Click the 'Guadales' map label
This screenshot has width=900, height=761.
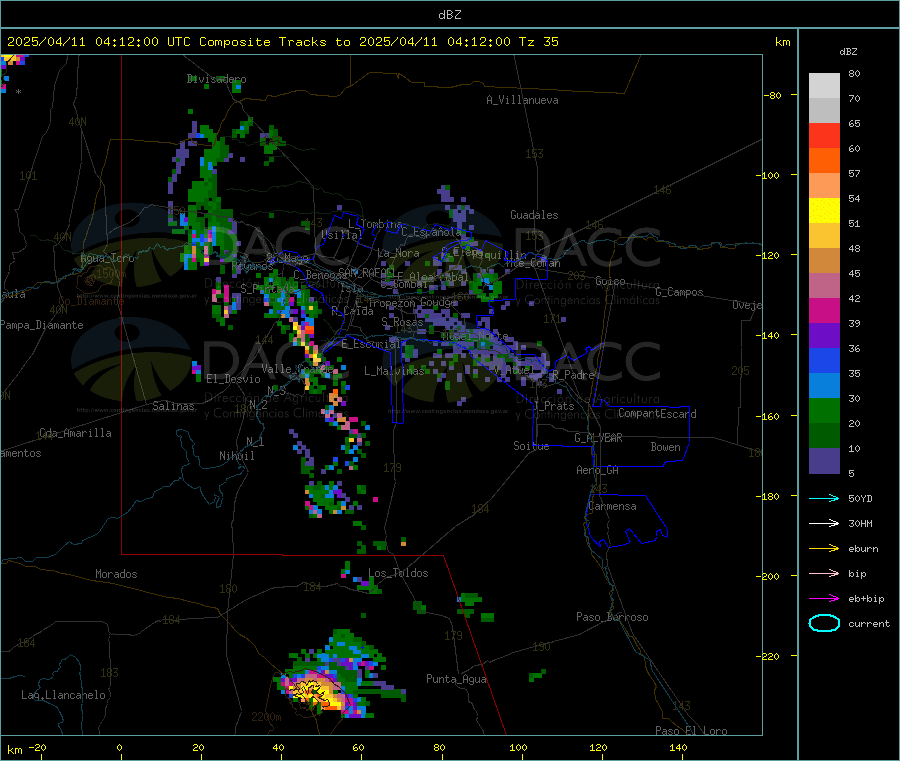click(x=534, y=215)
